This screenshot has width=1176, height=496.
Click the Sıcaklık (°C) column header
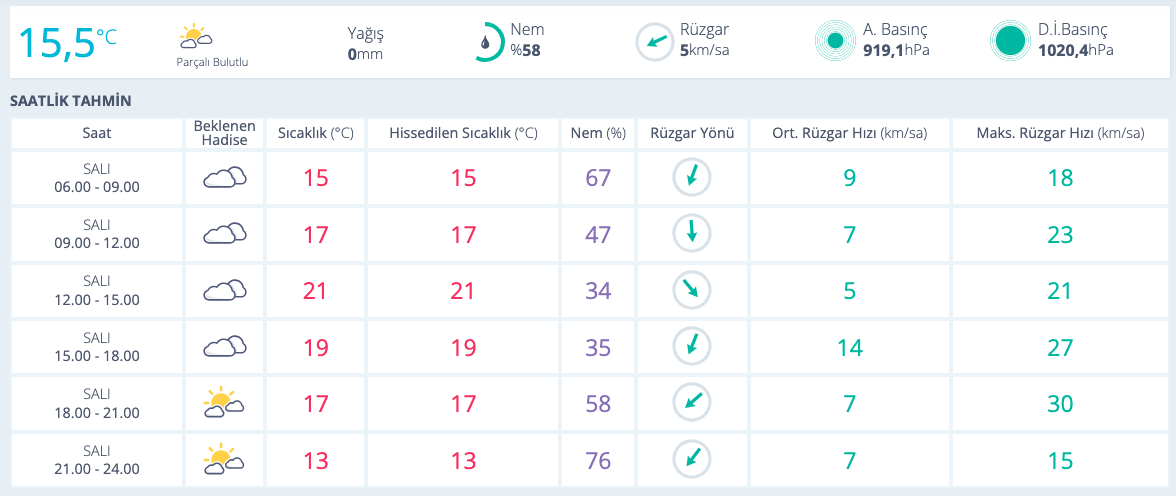pos(315,133)
